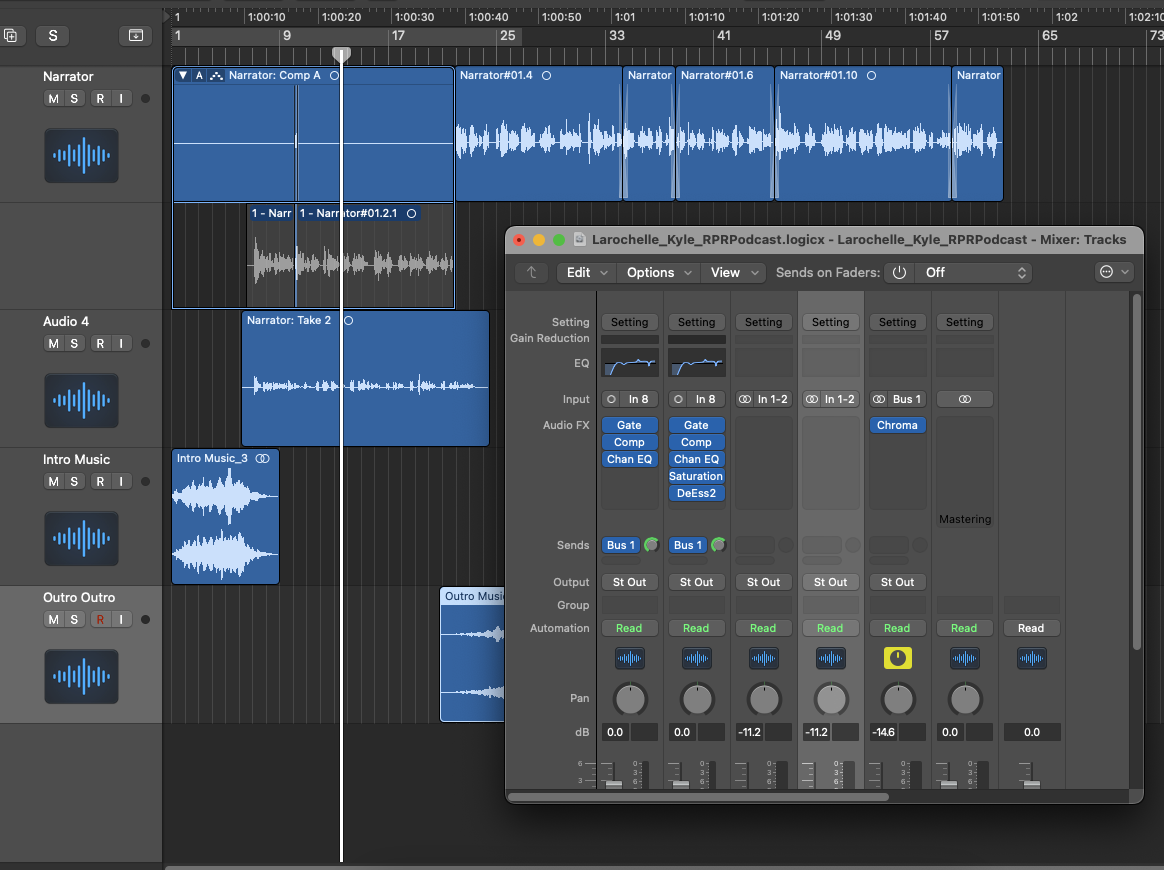Image resolution: width=1164 pixels, height=870 pixels.
Task: Select the Narrator#01.4 region
Action: [x=538, y=134]
